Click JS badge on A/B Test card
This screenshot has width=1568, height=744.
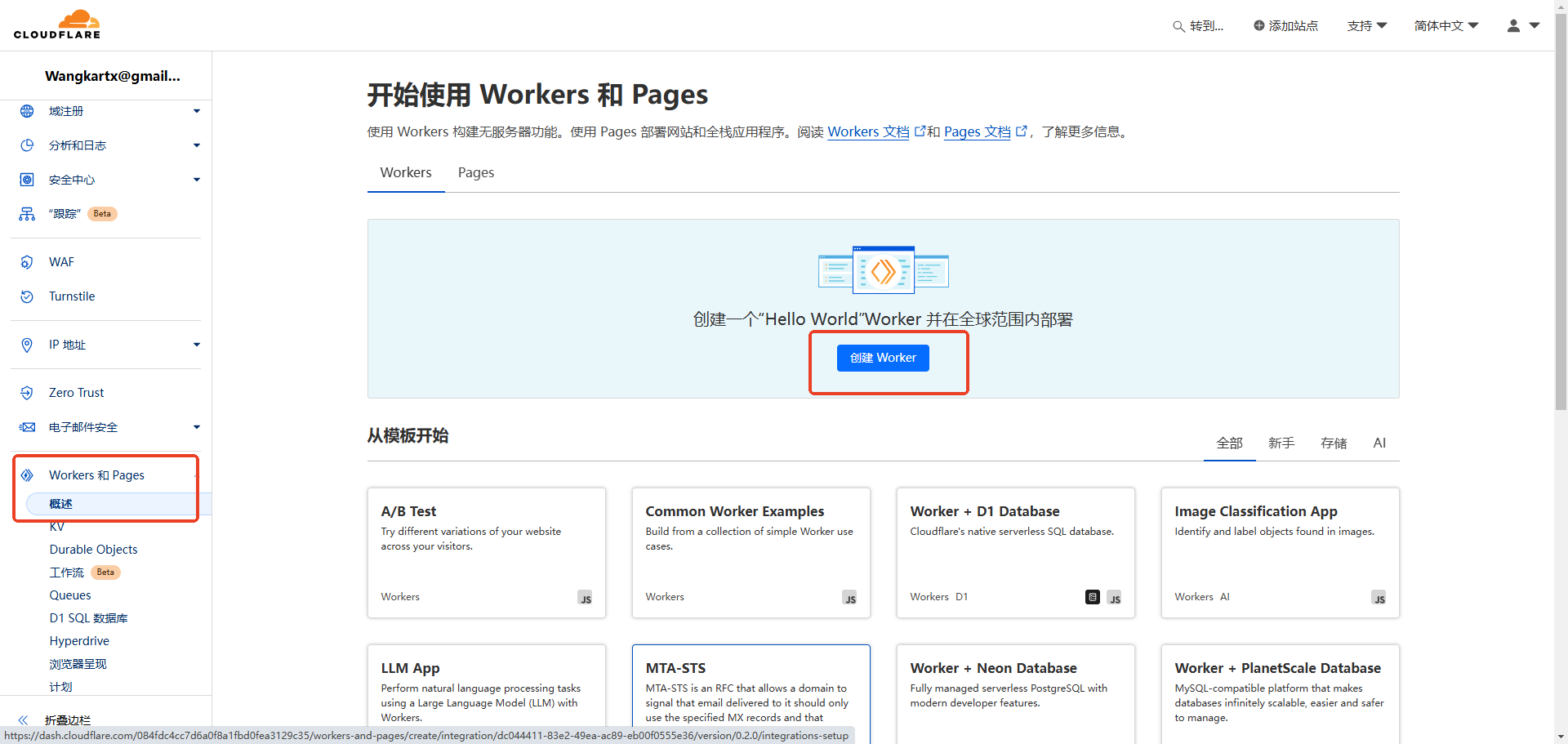[x=585, y=598]
